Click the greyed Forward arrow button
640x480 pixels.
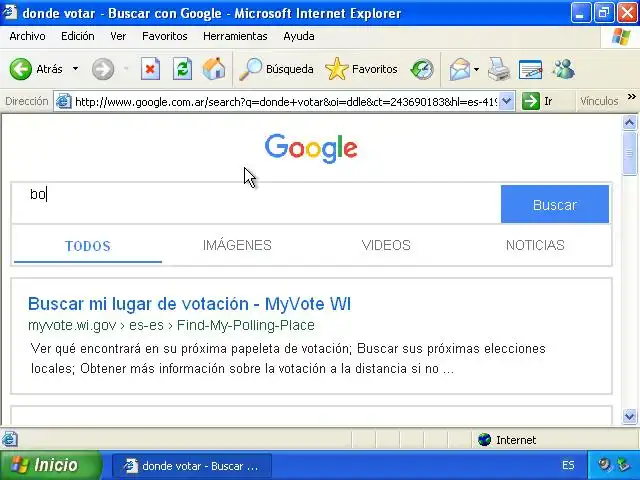[102, 69]
